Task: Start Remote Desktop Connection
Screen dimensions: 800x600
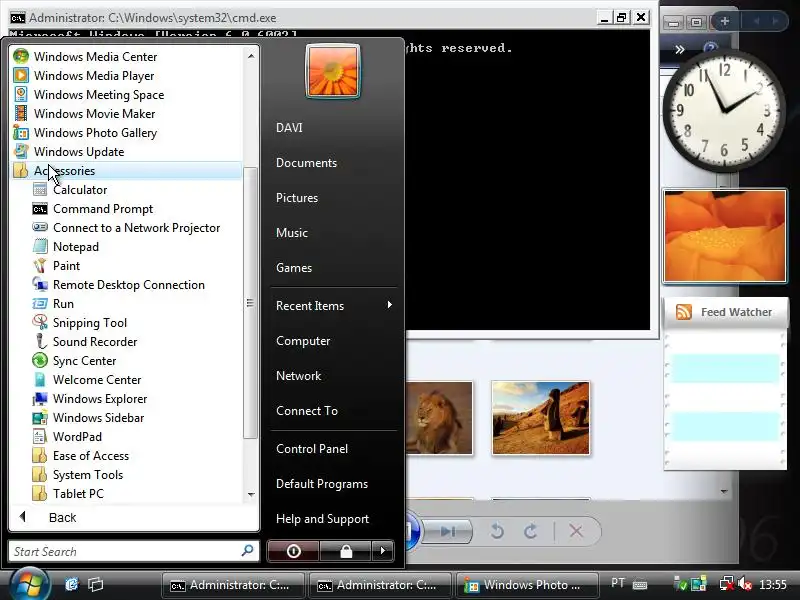Action: pos(127,285)
